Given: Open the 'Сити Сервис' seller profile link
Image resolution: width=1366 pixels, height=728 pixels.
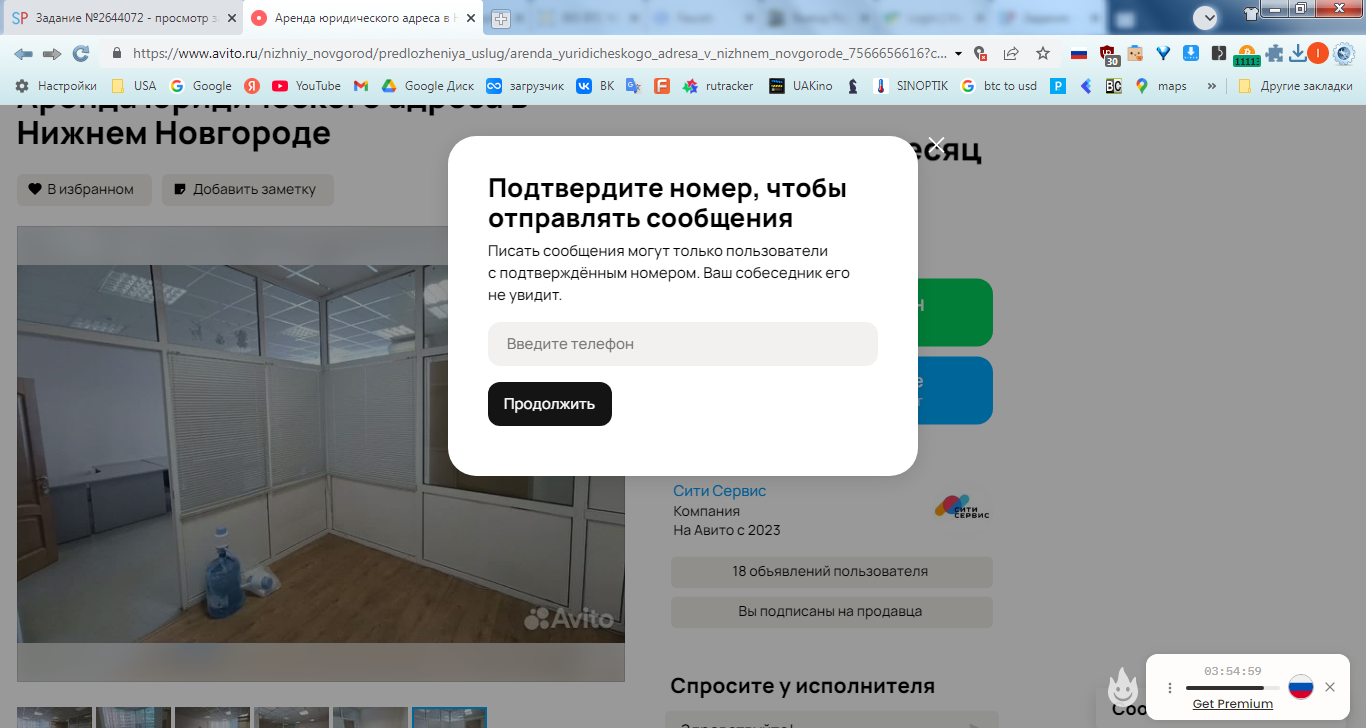Looking at the screenshot, I should 720,491.
